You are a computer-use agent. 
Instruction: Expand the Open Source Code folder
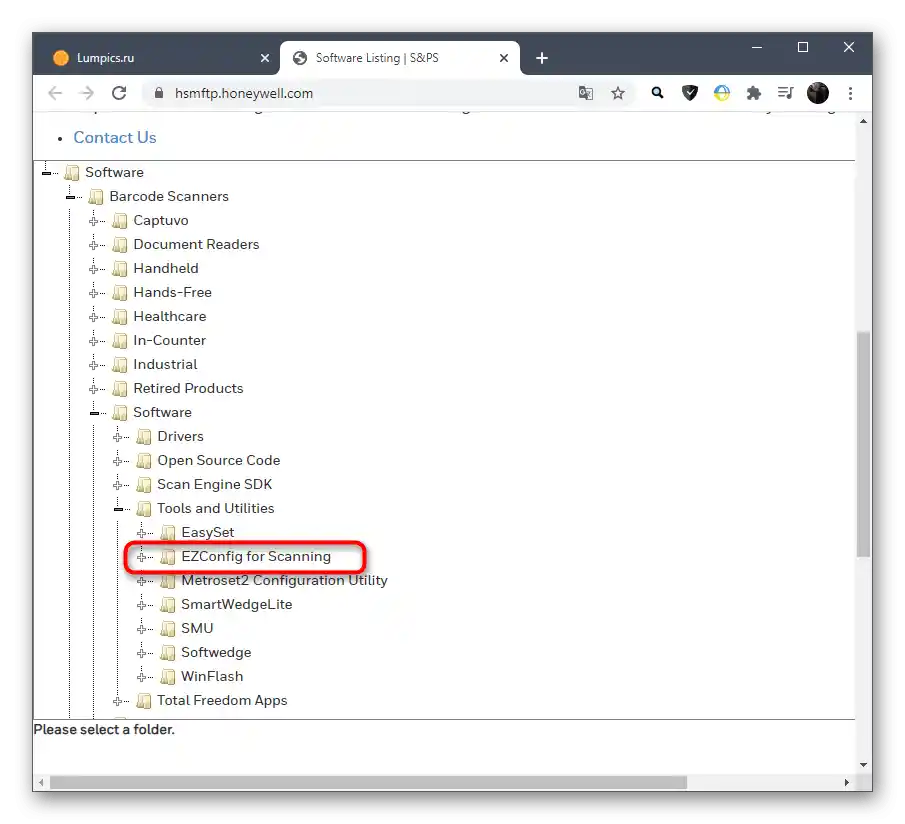pos(118,461)
